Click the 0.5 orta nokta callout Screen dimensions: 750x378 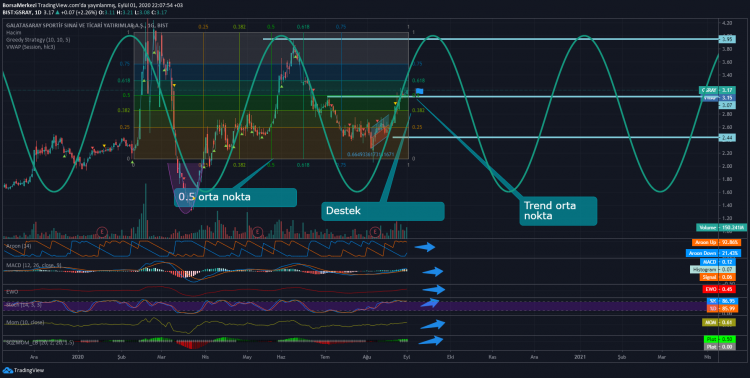[235, 197]
